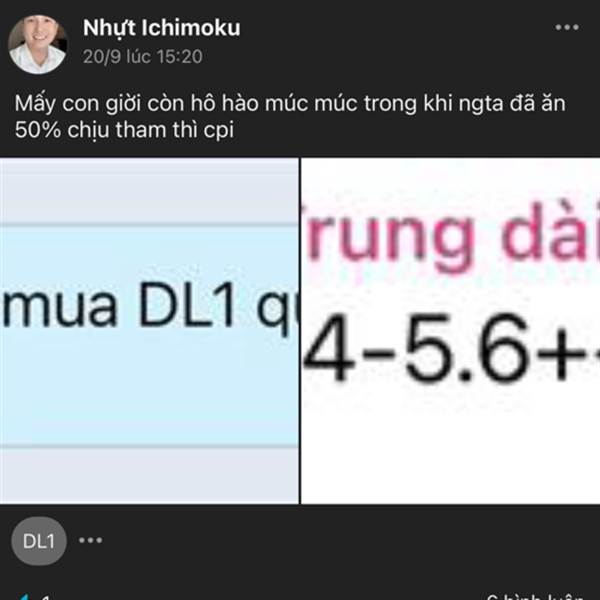Tap gray header strip above mua DL1
This screenshot has height=600, width=600.
149,191
